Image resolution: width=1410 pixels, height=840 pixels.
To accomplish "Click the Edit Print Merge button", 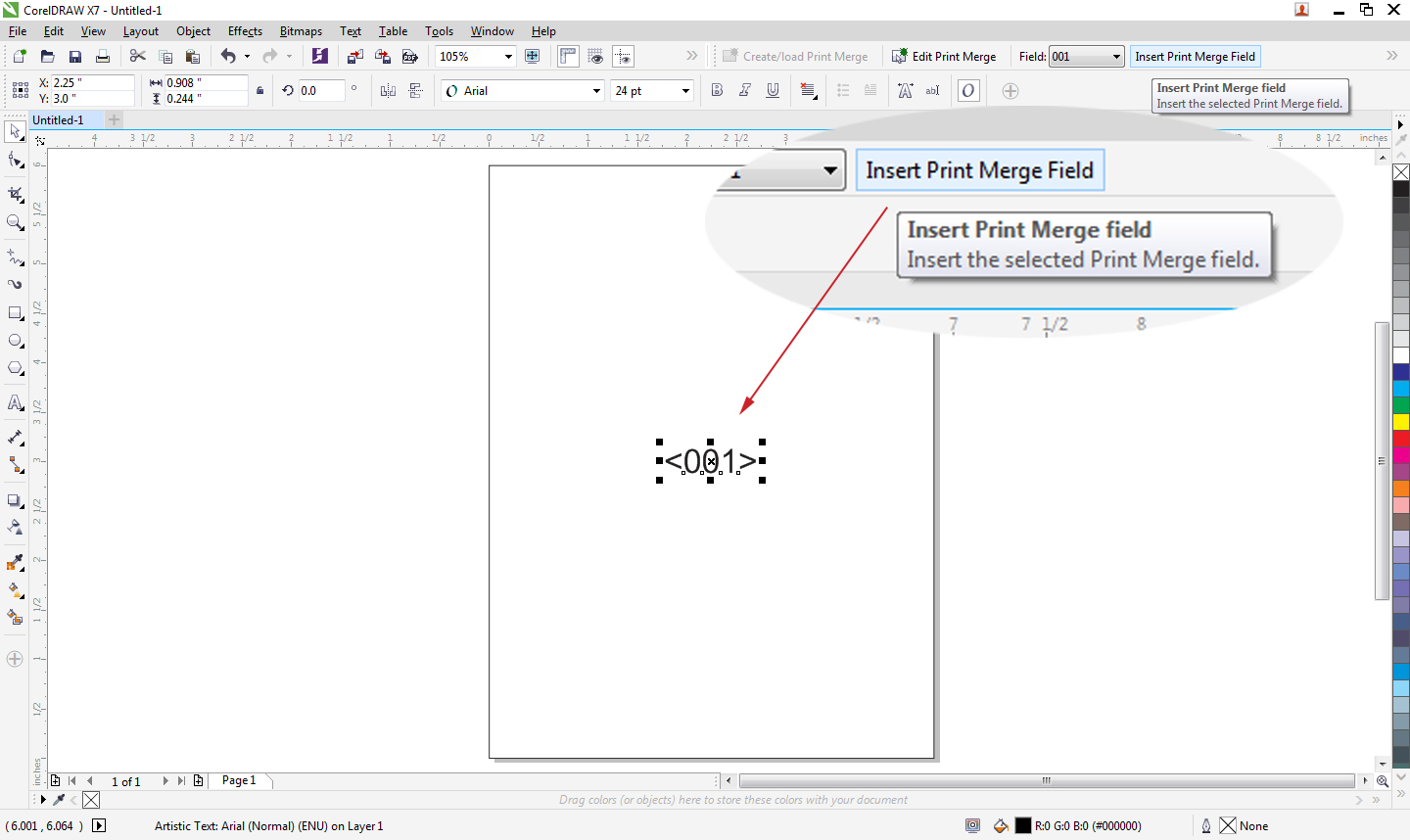I will pos(945,56).
